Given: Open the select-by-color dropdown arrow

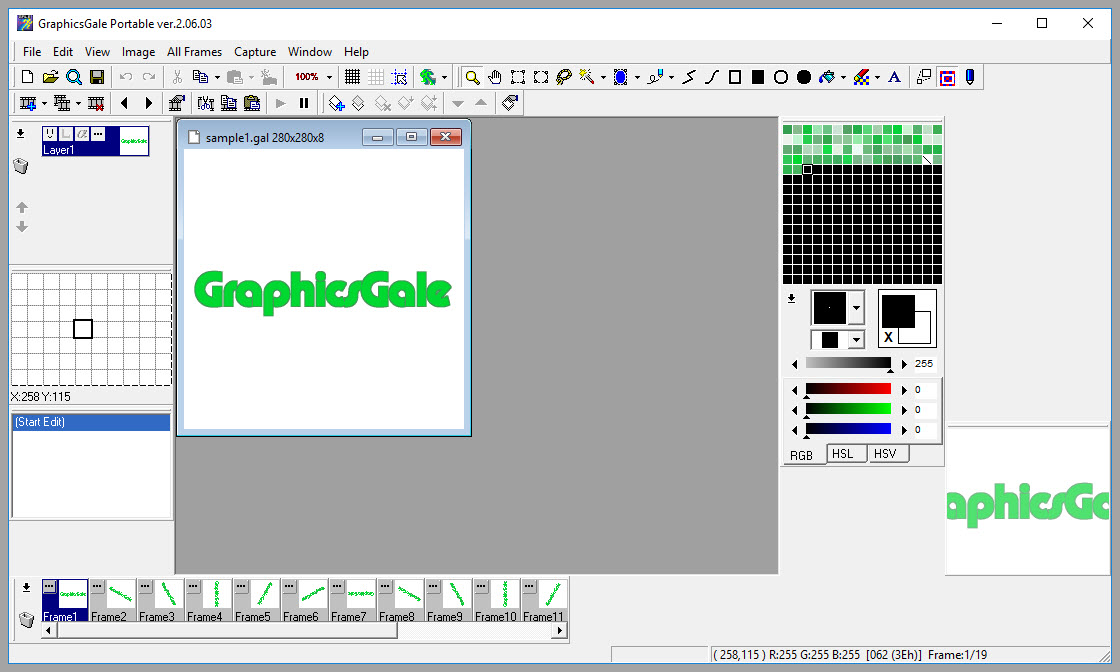Looking at the screenshot, I should click(x=637, y=77).
